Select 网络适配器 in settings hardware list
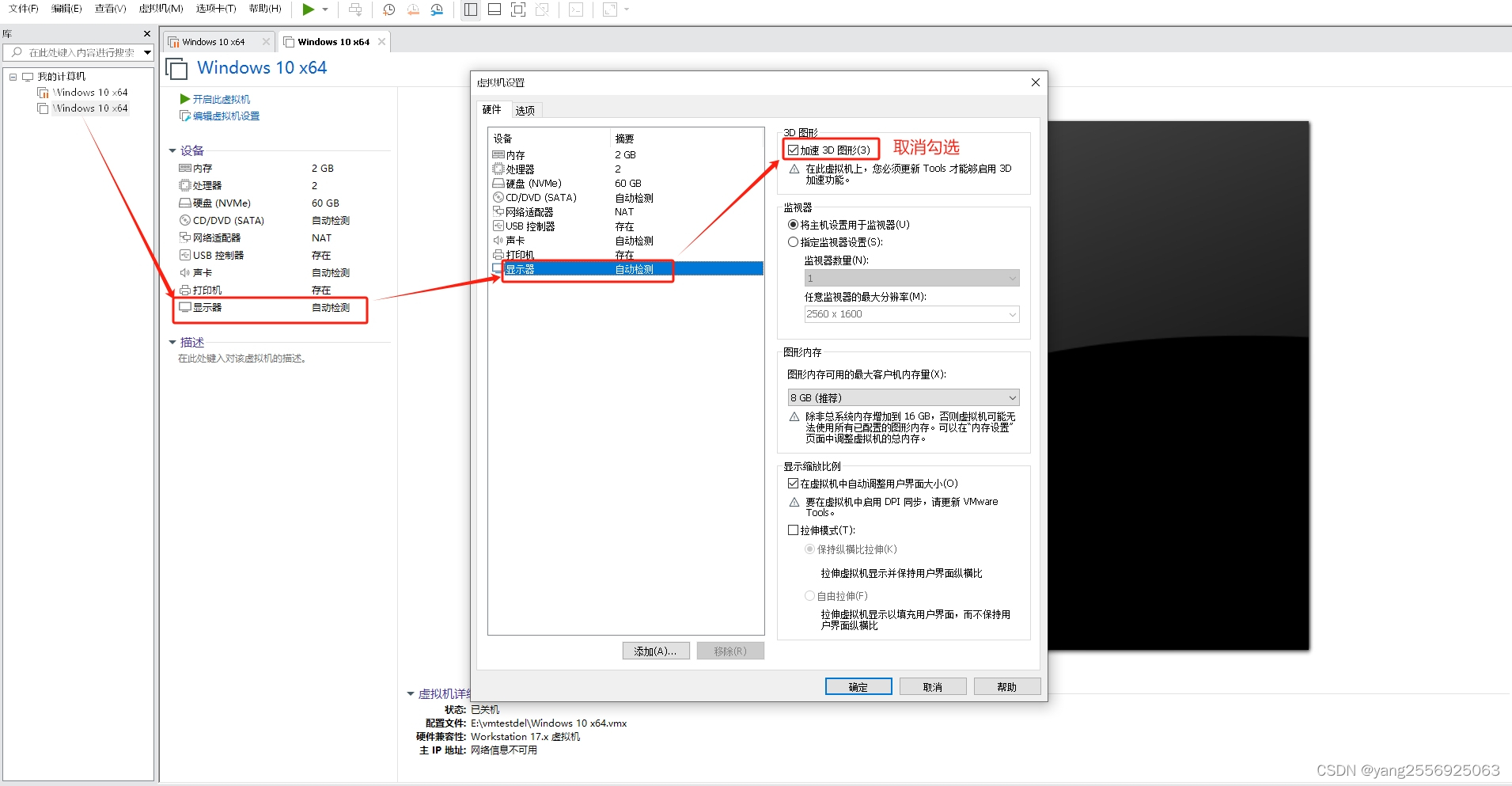 626,212
